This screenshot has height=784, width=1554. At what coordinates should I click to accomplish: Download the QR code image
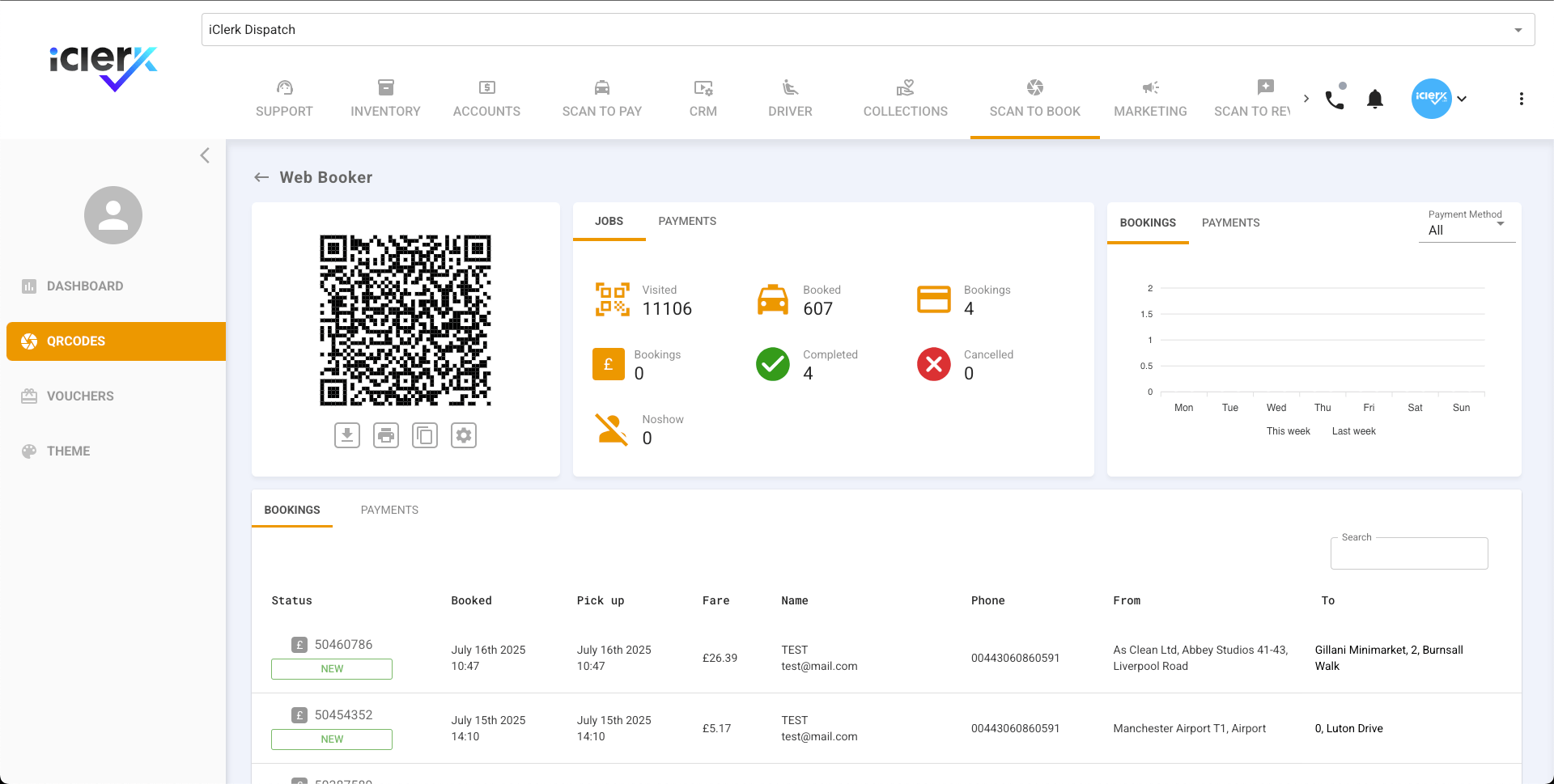(347, 434)
